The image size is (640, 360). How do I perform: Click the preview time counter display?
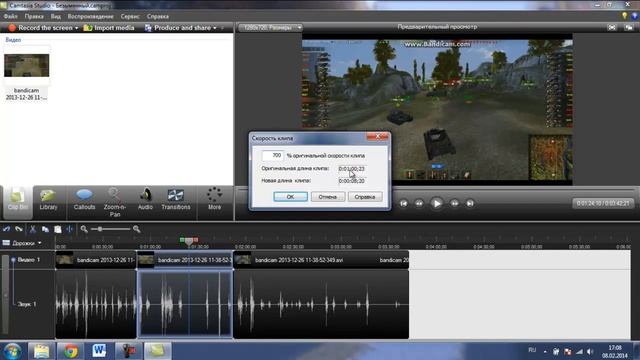point(603,203)
